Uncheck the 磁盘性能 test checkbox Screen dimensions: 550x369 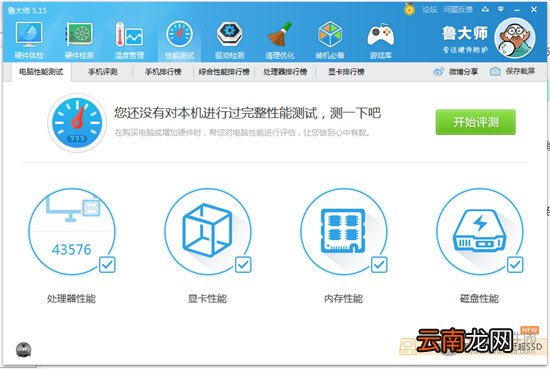click(x=515, y=264)
